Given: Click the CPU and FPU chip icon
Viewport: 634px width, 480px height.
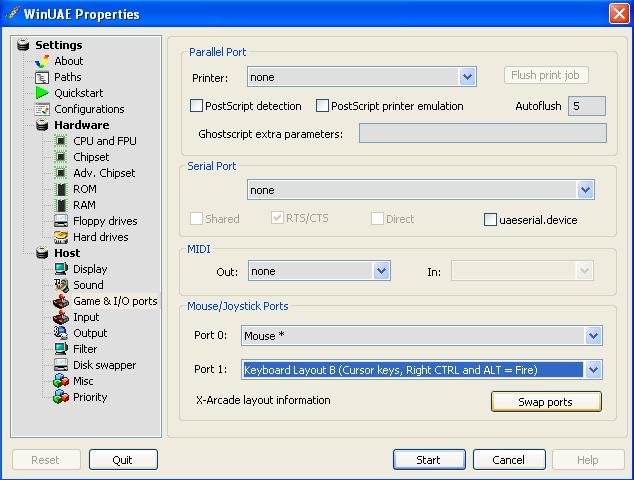Looking at the screenshot, I should pyautogui.click(x=61, y=141).
